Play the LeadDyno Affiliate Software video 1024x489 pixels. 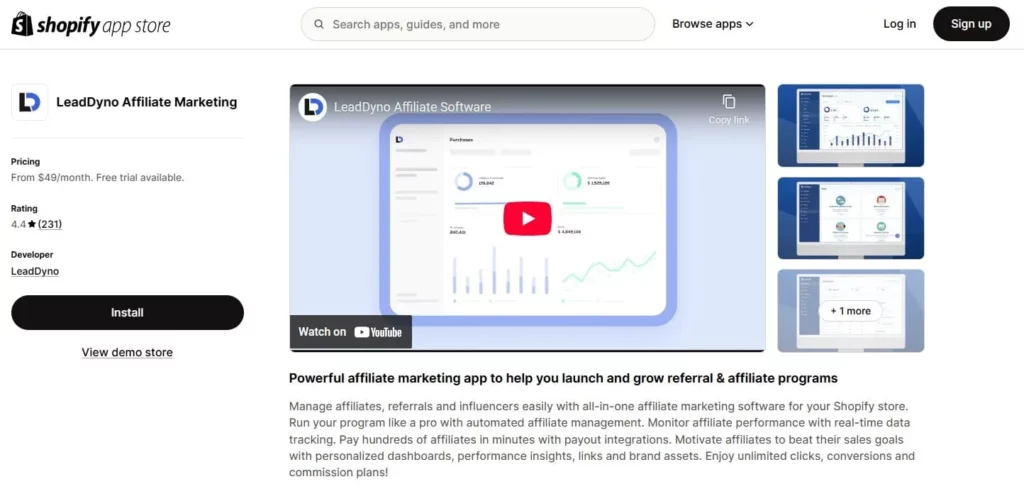tap(527, 219)
